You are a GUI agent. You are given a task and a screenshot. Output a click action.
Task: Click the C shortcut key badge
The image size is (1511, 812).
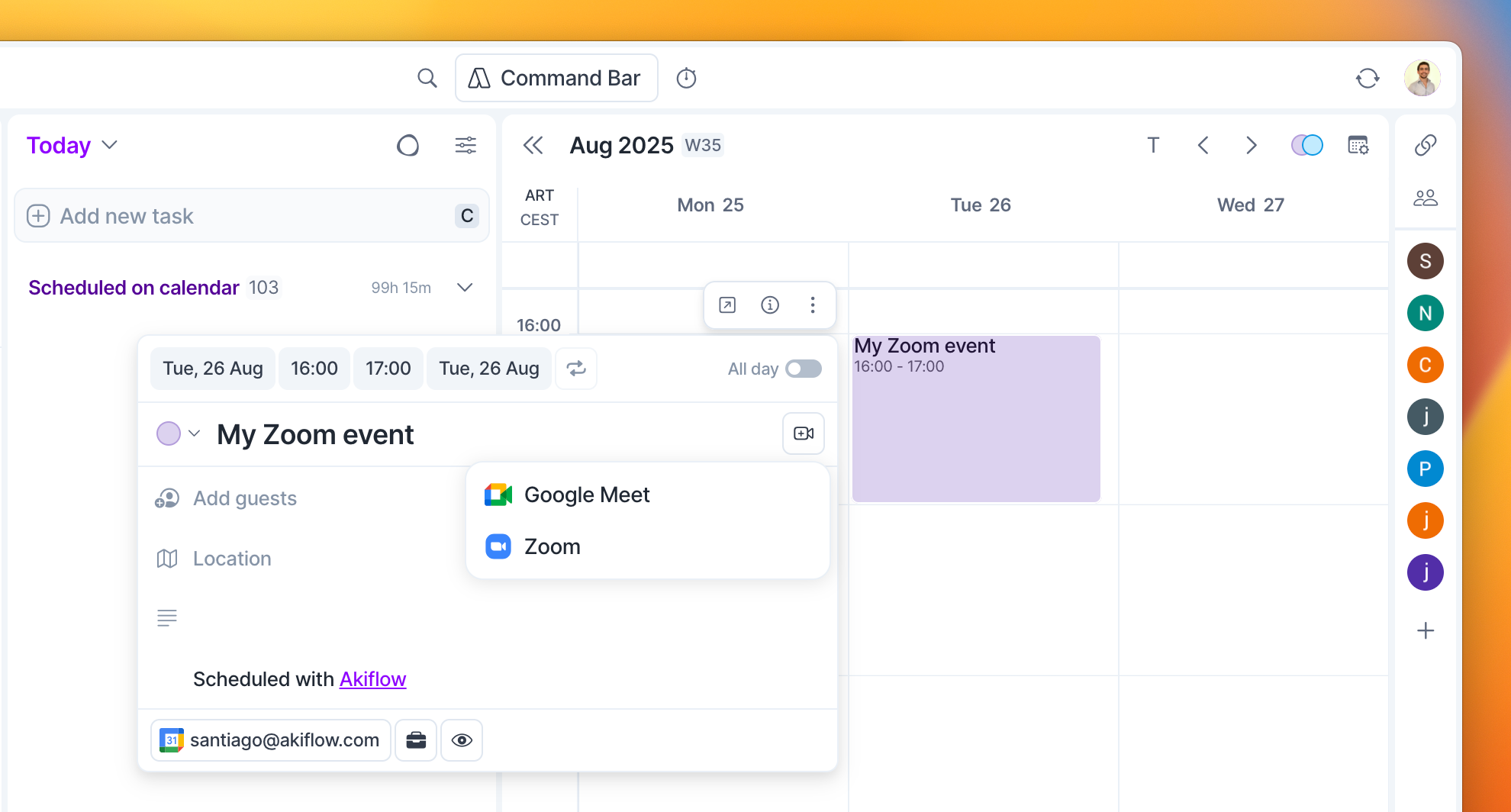(467, 216)
